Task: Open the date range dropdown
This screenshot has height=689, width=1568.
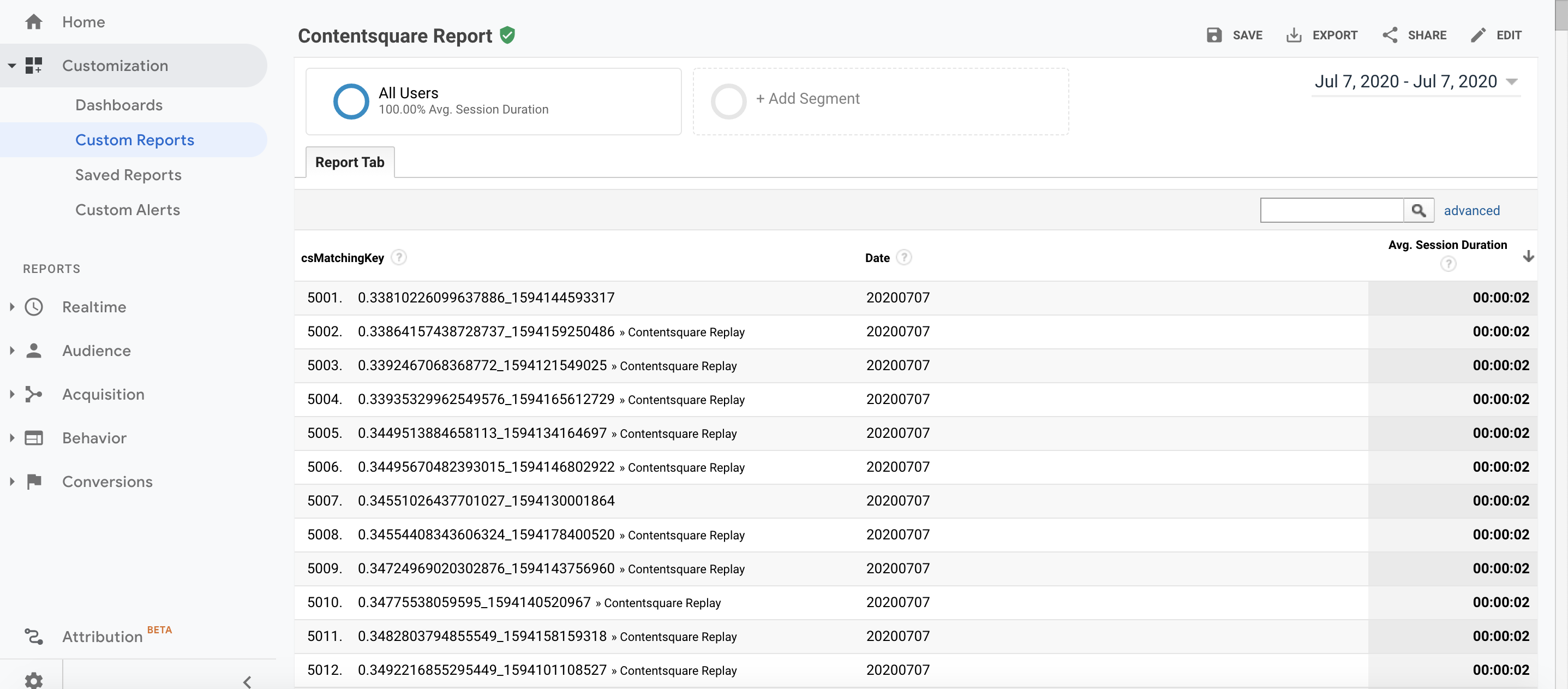Action: coord(1416,82)
